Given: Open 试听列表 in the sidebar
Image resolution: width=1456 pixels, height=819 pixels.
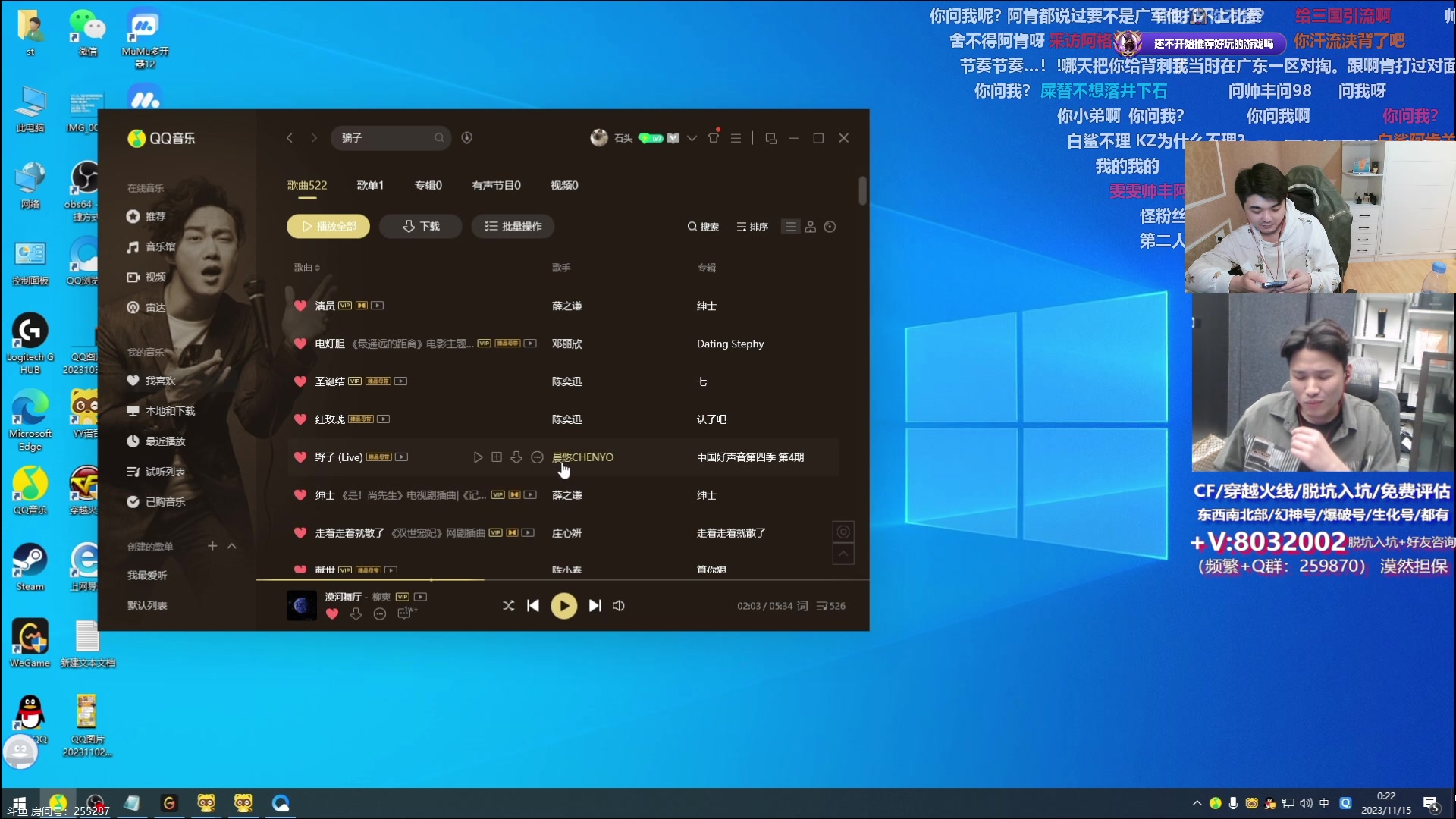Looking at the screenshot, I should pos(156,472).
